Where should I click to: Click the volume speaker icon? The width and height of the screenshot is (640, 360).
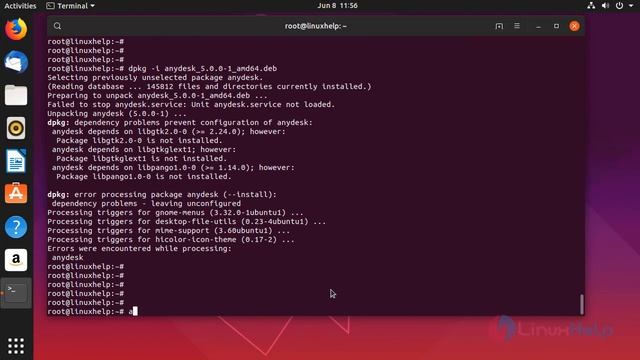tap(605, 6)
